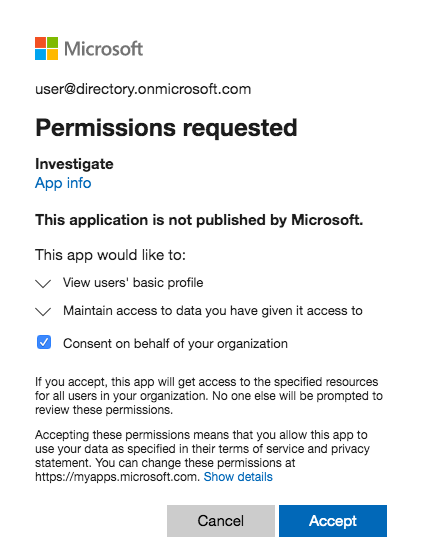Screen dimensions: 424x547
Task: Select Maintain access to data label text
Action: click(213, 310)
